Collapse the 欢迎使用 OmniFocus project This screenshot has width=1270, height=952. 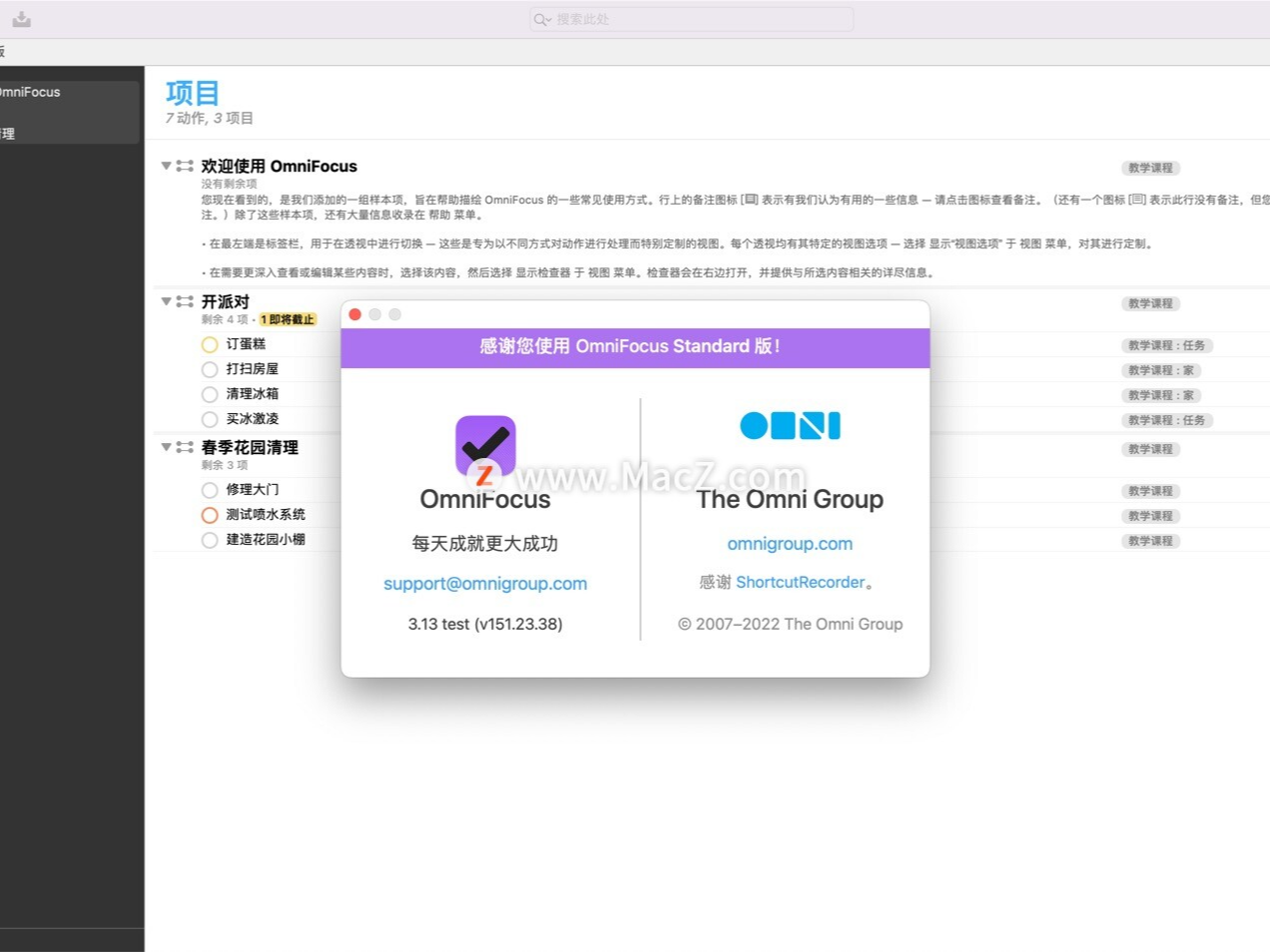click(166, 166)
